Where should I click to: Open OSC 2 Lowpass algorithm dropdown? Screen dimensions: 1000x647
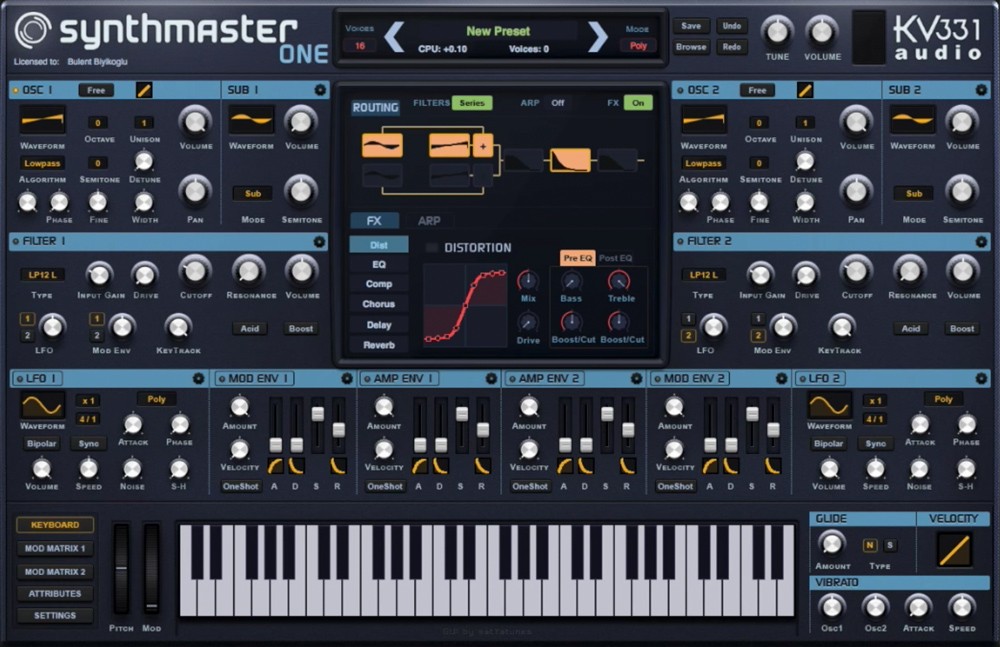click(703, 163)
